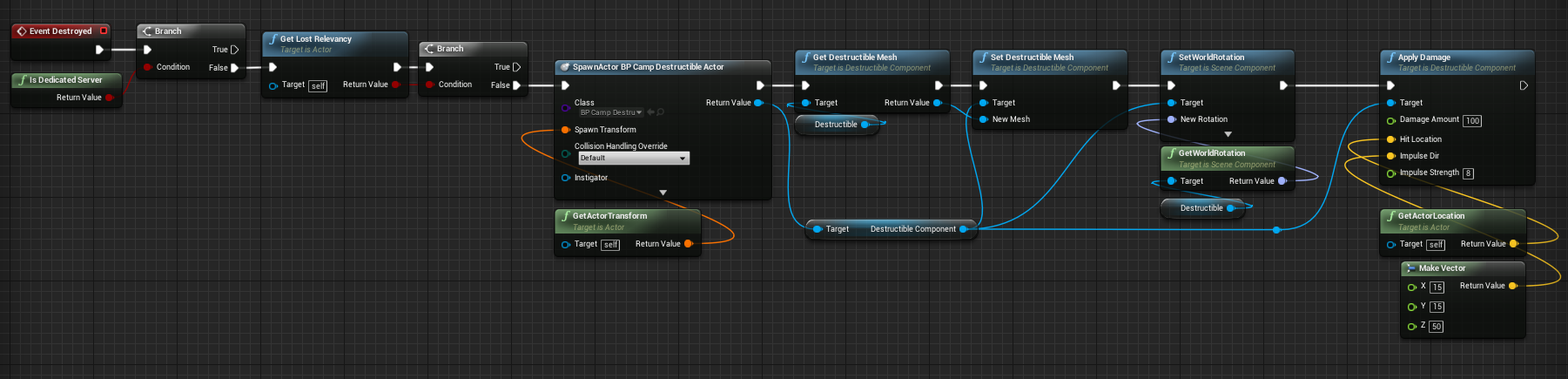Click the function icon on Is Dedicated Server
This screenshot has height=379, width=1568.
point(22,80)
